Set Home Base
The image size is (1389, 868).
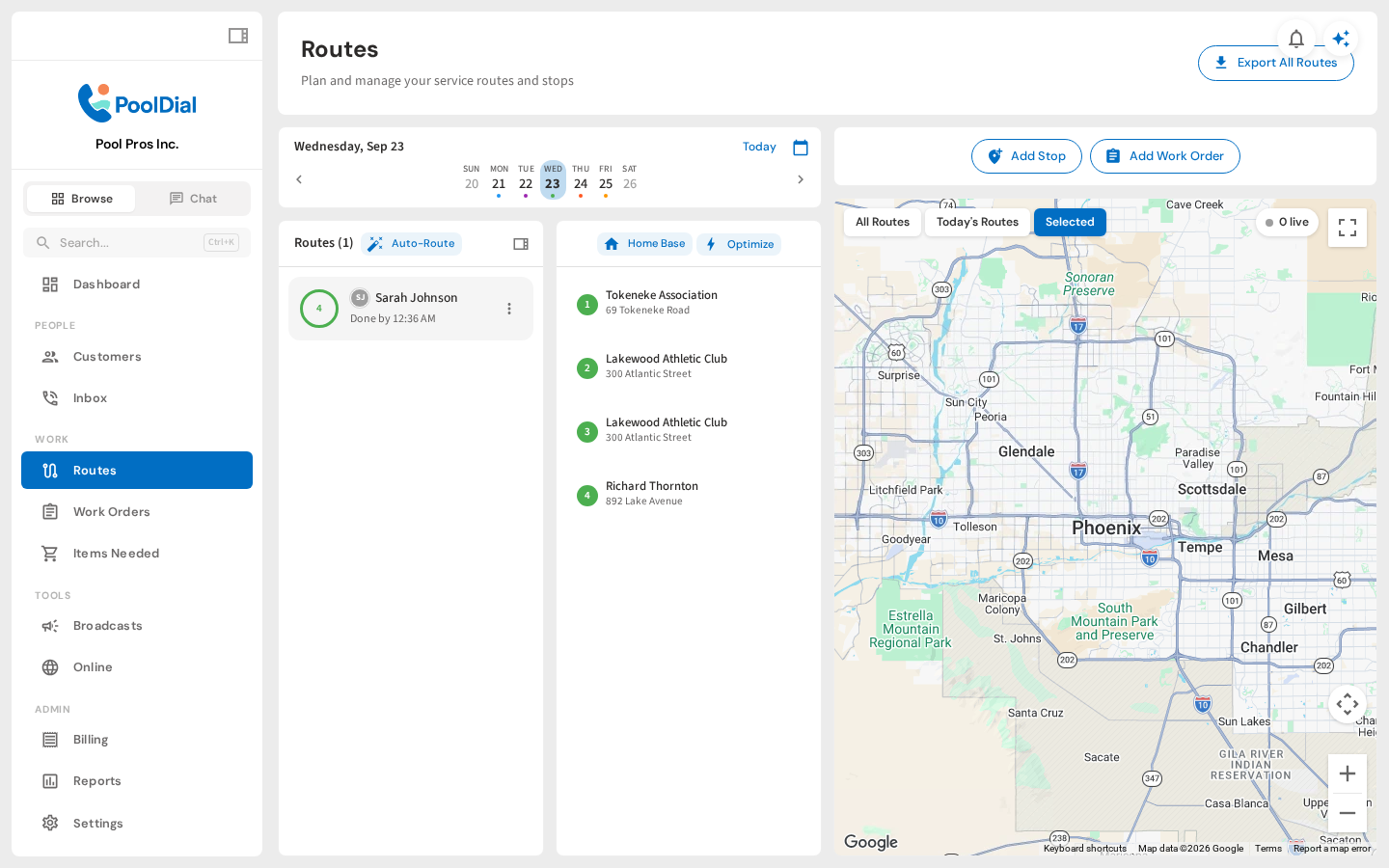point(644,244)
